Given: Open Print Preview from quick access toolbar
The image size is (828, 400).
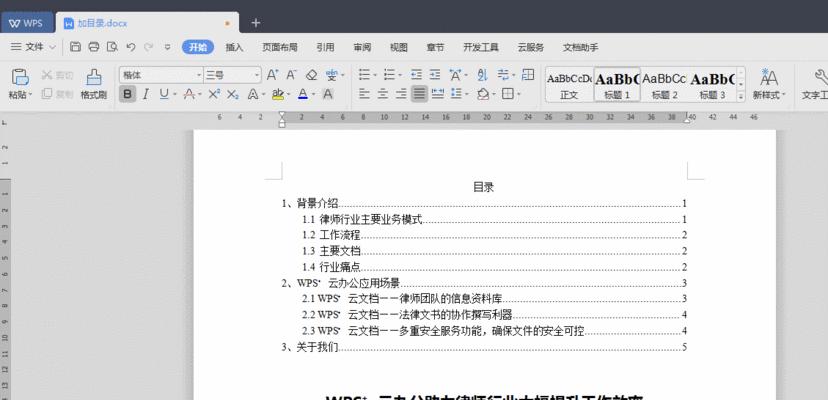Looking at the screenshot, I should pyautogui.click(x=112, y=47).
